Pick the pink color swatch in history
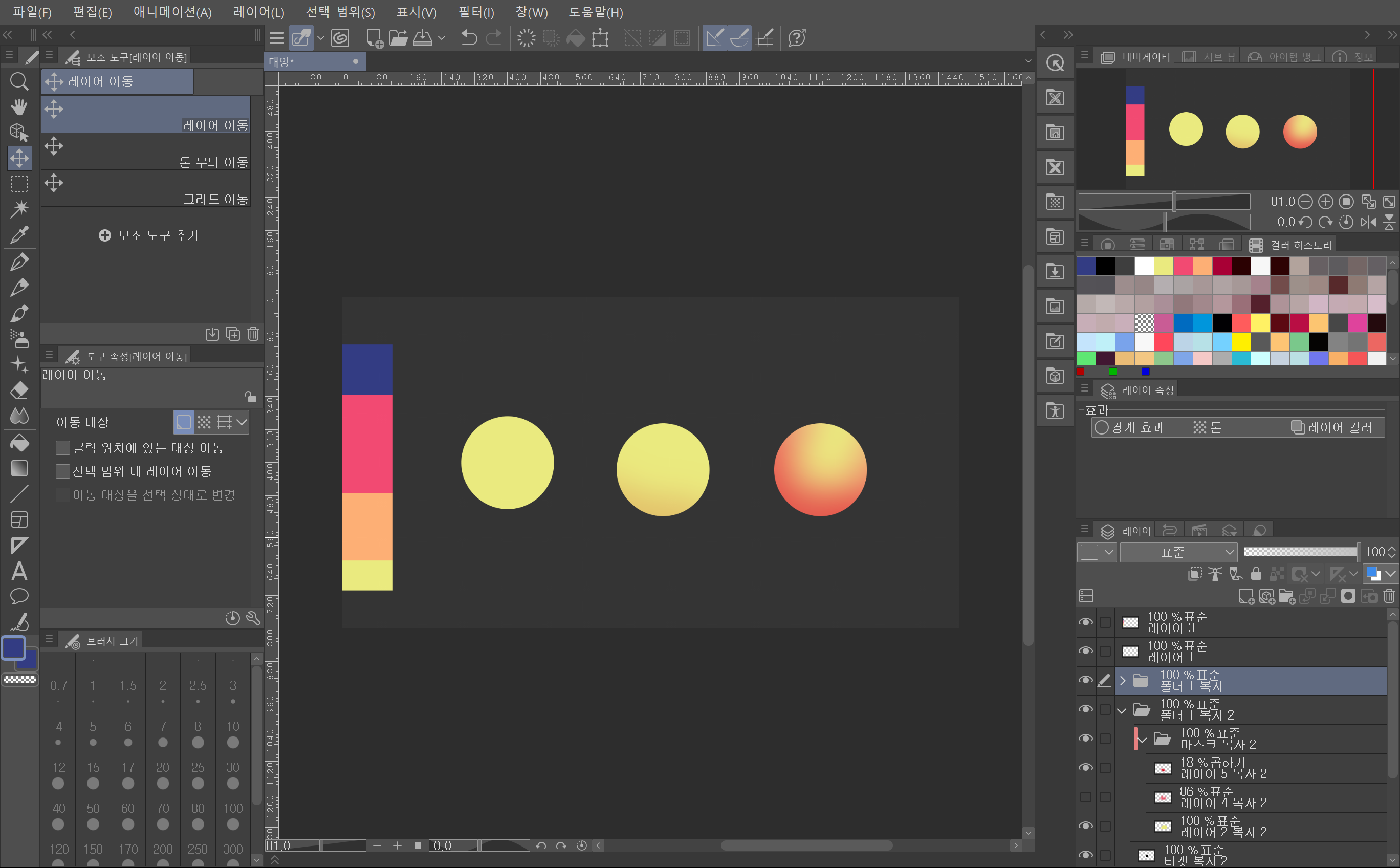The height and width of the screenshot is (868, 1400). [1183, 266]
